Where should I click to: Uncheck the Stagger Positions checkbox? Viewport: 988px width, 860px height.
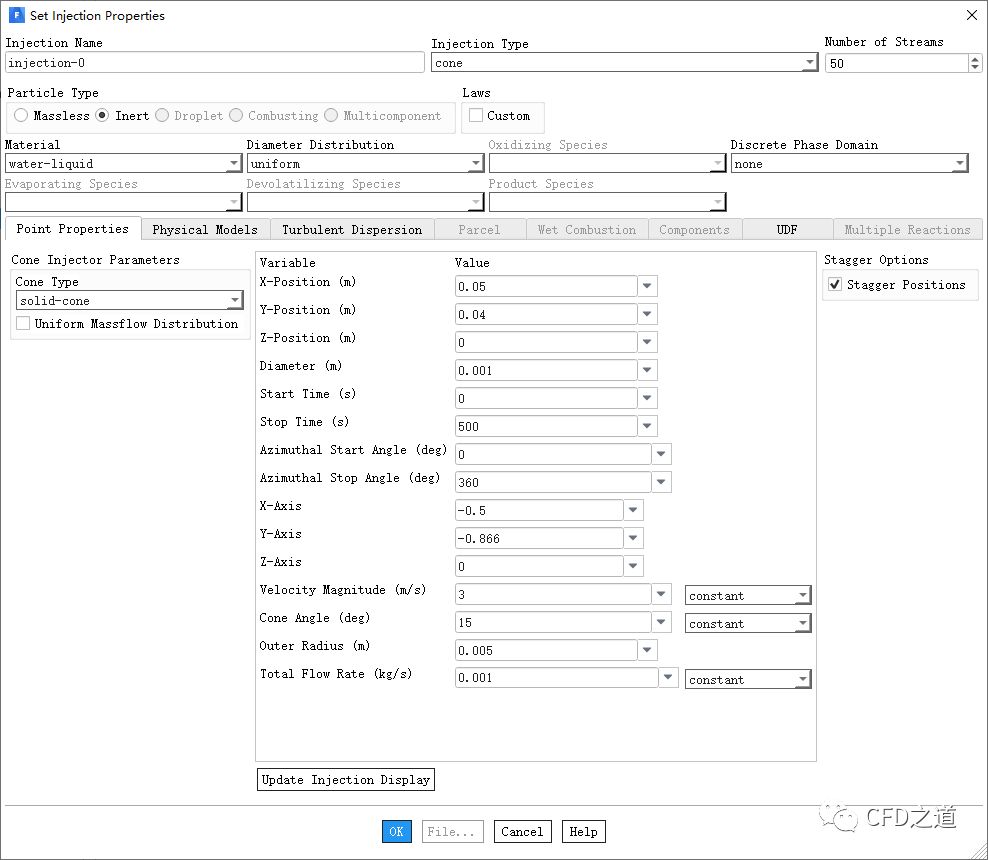click(835, 285)
